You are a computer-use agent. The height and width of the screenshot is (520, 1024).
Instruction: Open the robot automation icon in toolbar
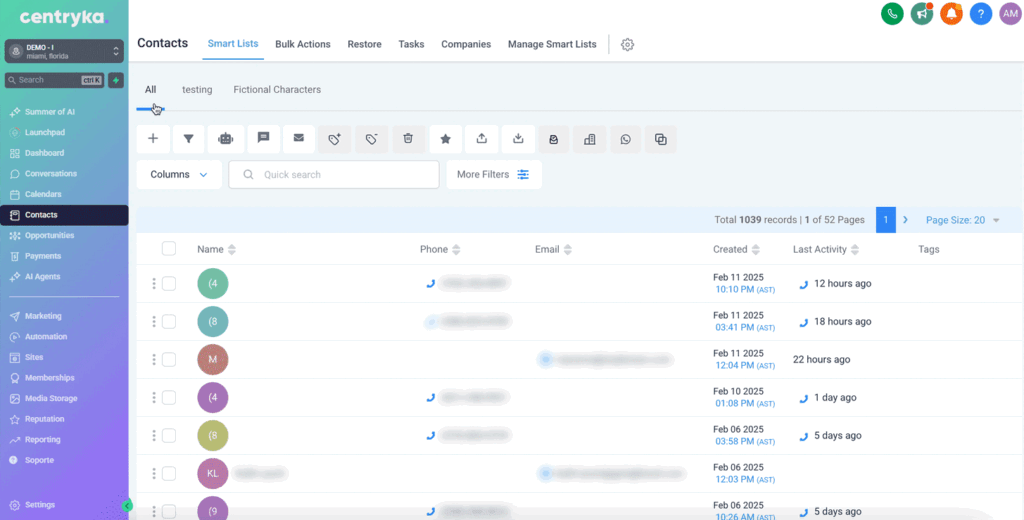pos(226,139)
